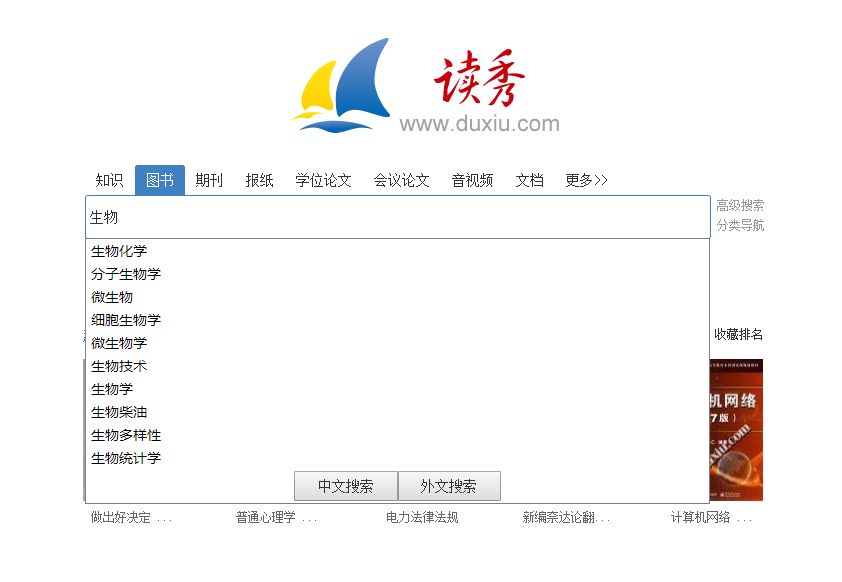
Task: Choose the 微生物学 suggestion
Action: [397, 343]
